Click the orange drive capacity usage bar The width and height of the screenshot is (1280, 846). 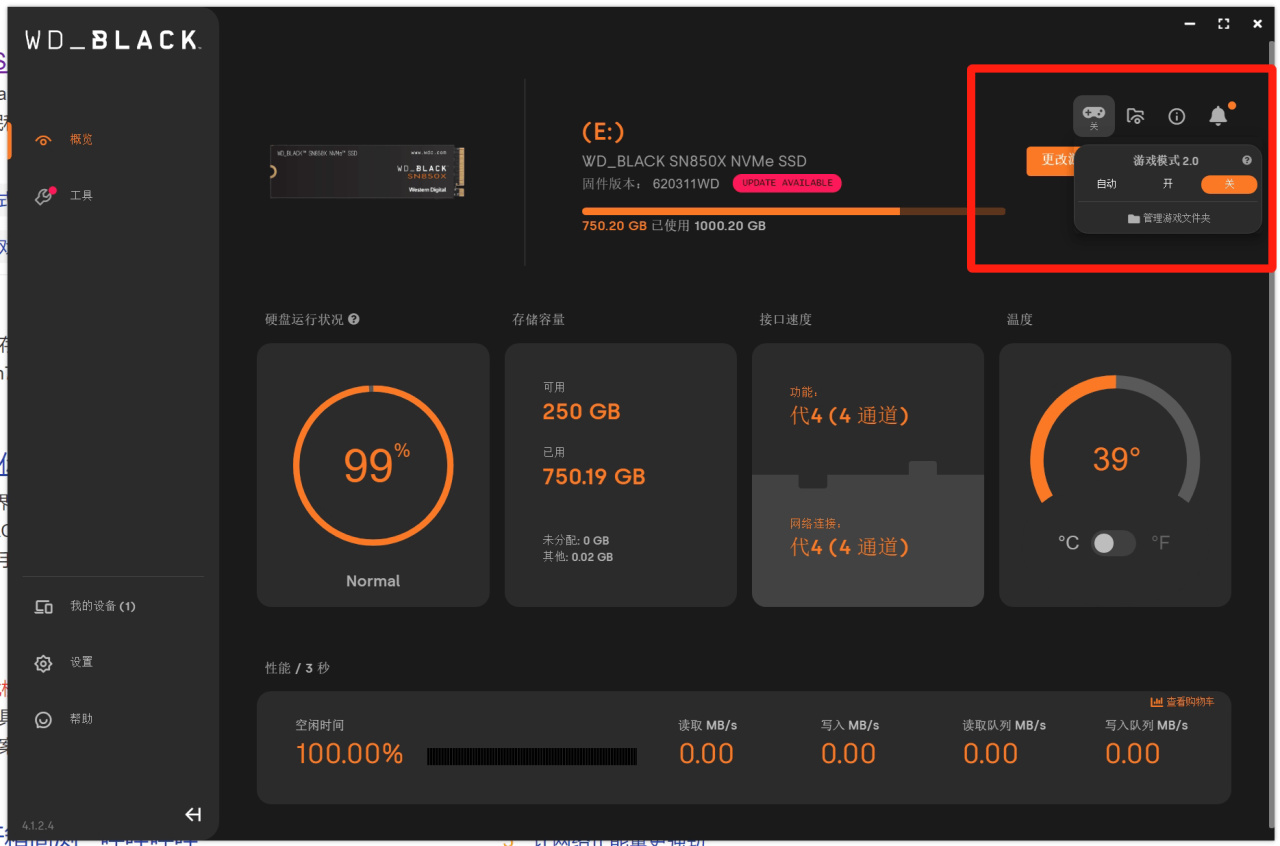click(793, 211)
